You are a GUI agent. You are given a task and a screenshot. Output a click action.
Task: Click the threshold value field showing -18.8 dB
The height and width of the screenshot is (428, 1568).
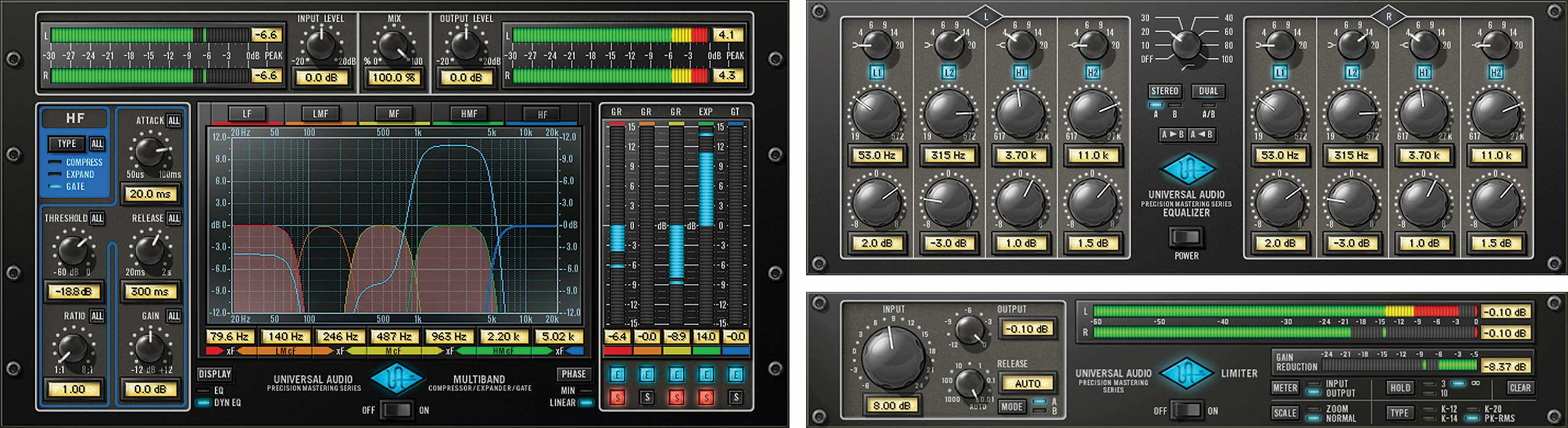[74, 292]
